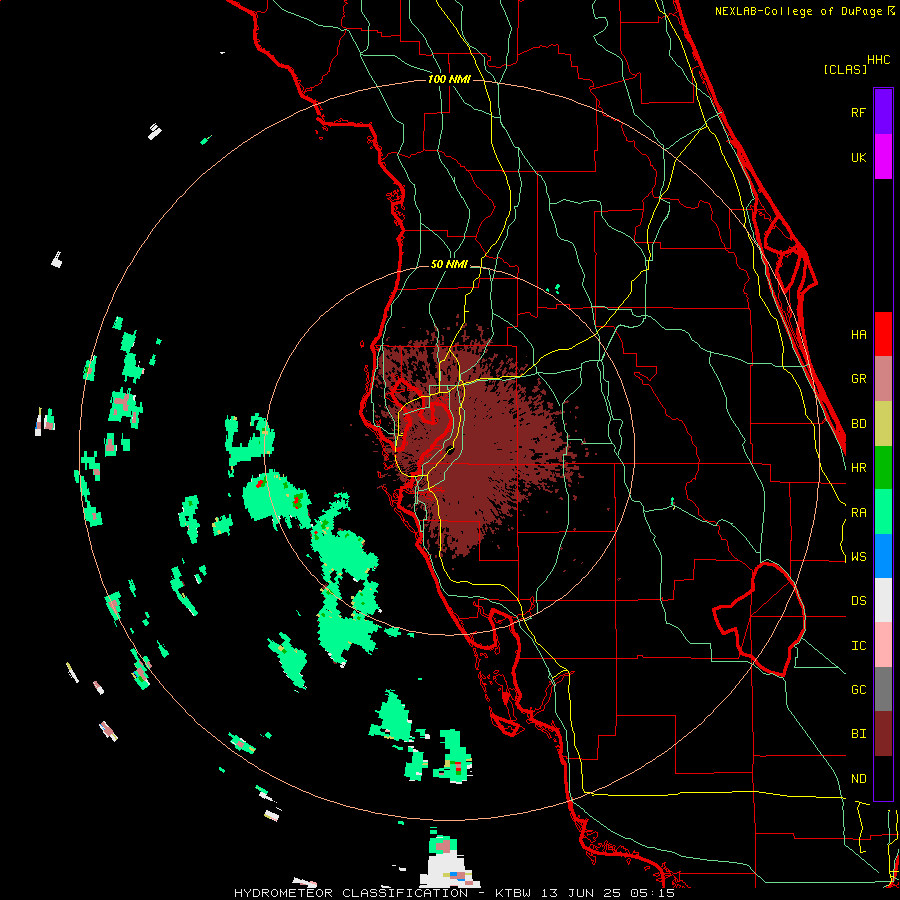The height and width of the screenshot is (900, 900).
Task: Select the "HA" legend label
Action: click(858, 335)
